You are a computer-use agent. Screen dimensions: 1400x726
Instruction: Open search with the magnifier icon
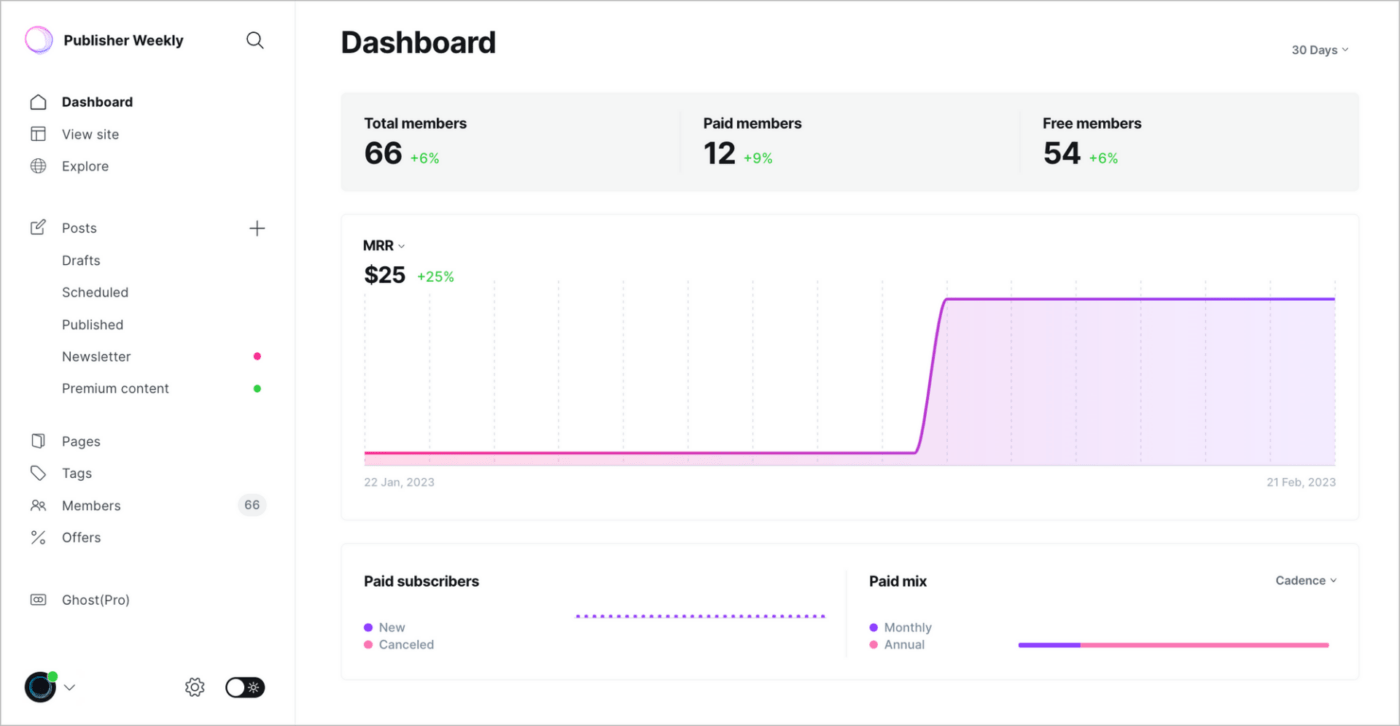(255, 40)
